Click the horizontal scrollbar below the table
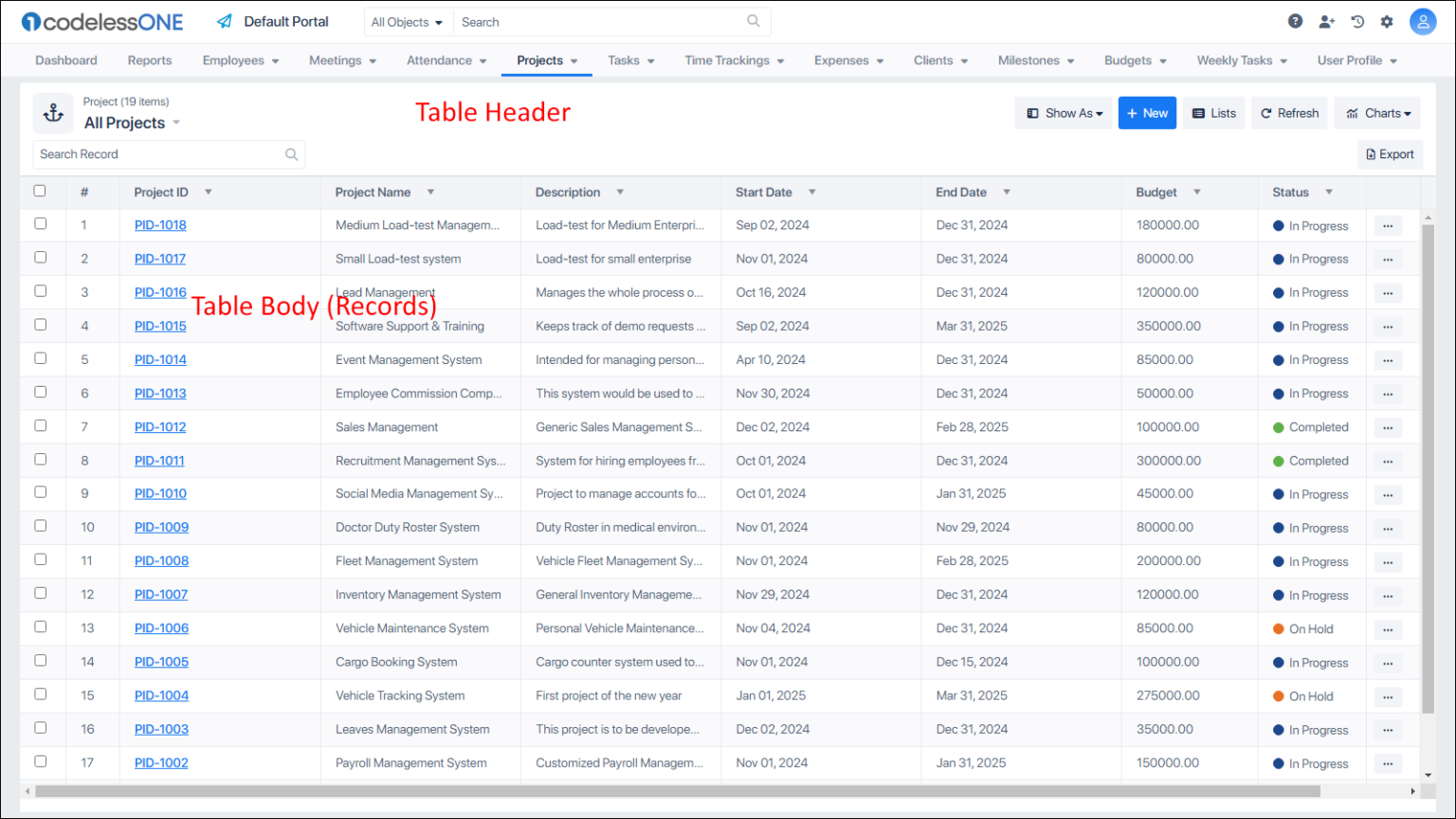 (x=720, y=791)
